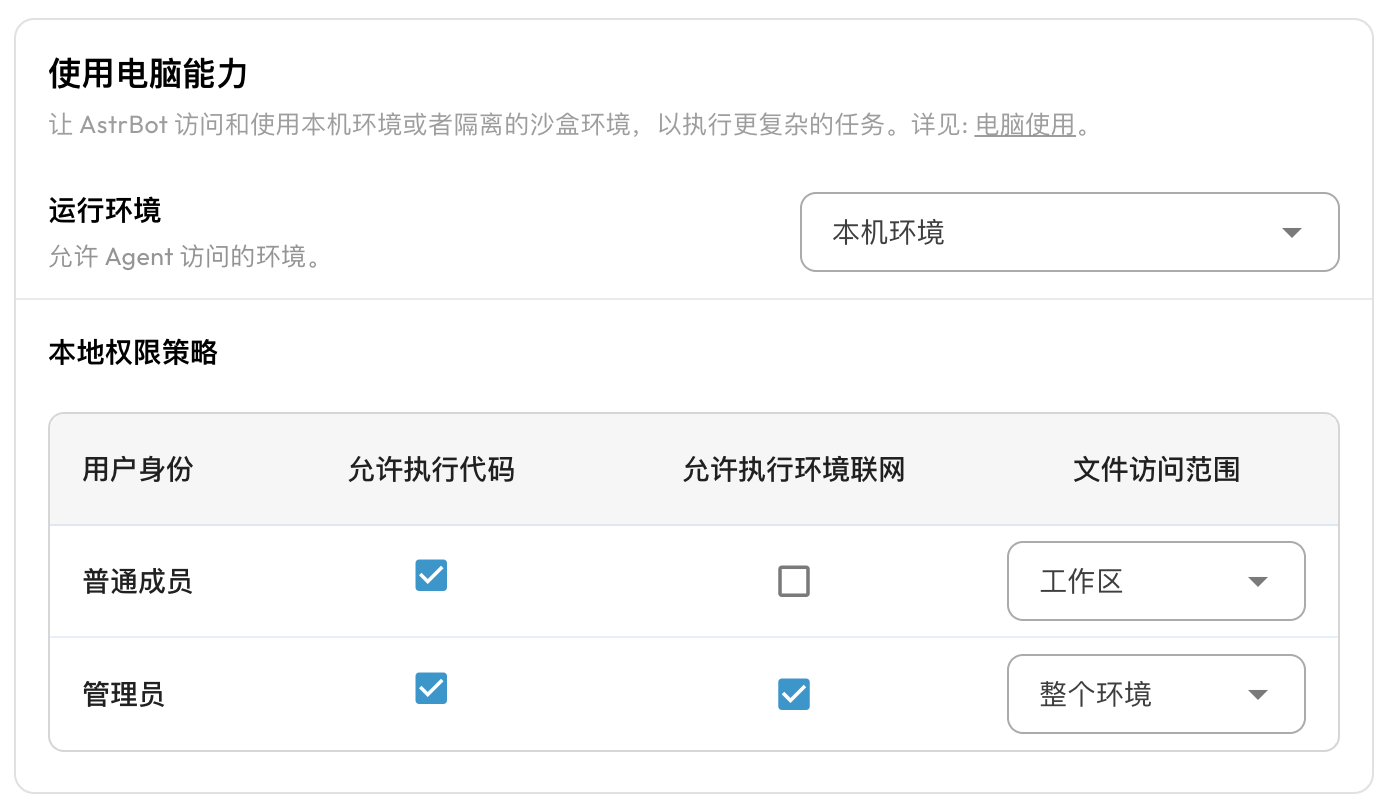Disable 允许执行代码 for 普通成员
Viewport: 1390px width, 812px height.
coord(431,576)
